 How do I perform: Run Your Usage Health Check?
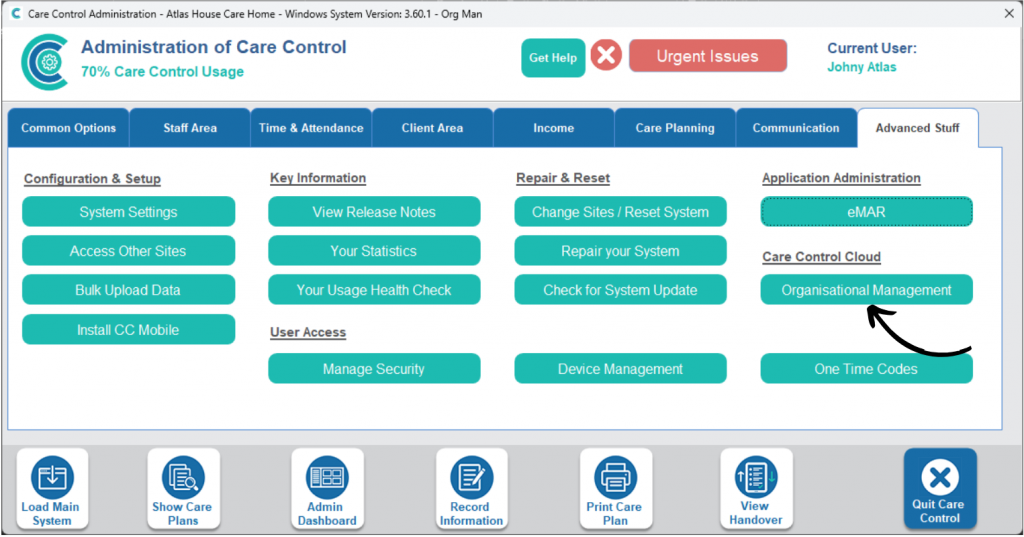[374, 290]
